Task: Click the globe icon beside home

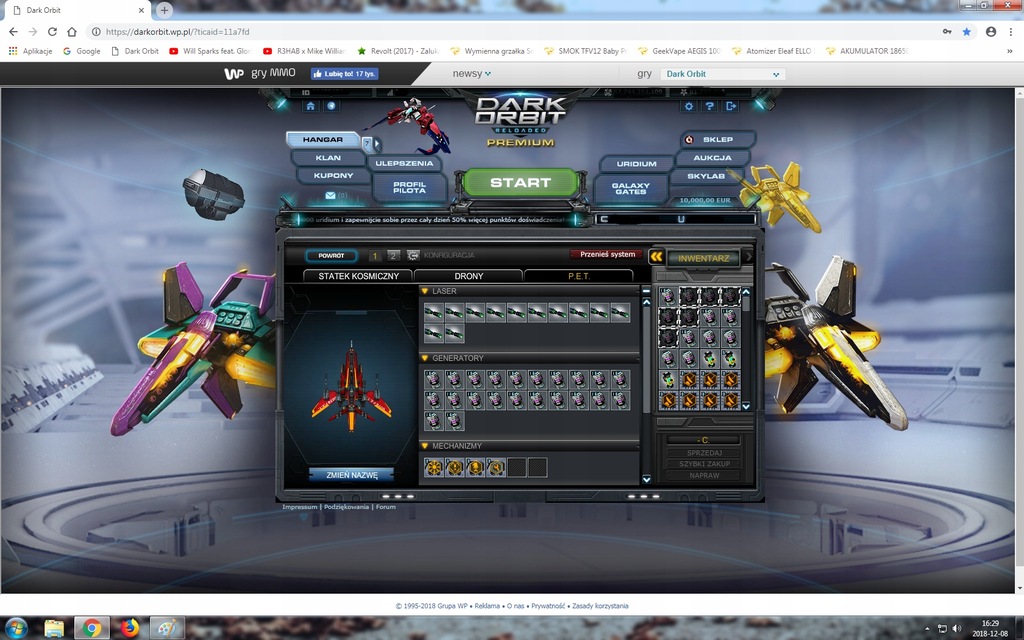Action: tap(331, 106)
